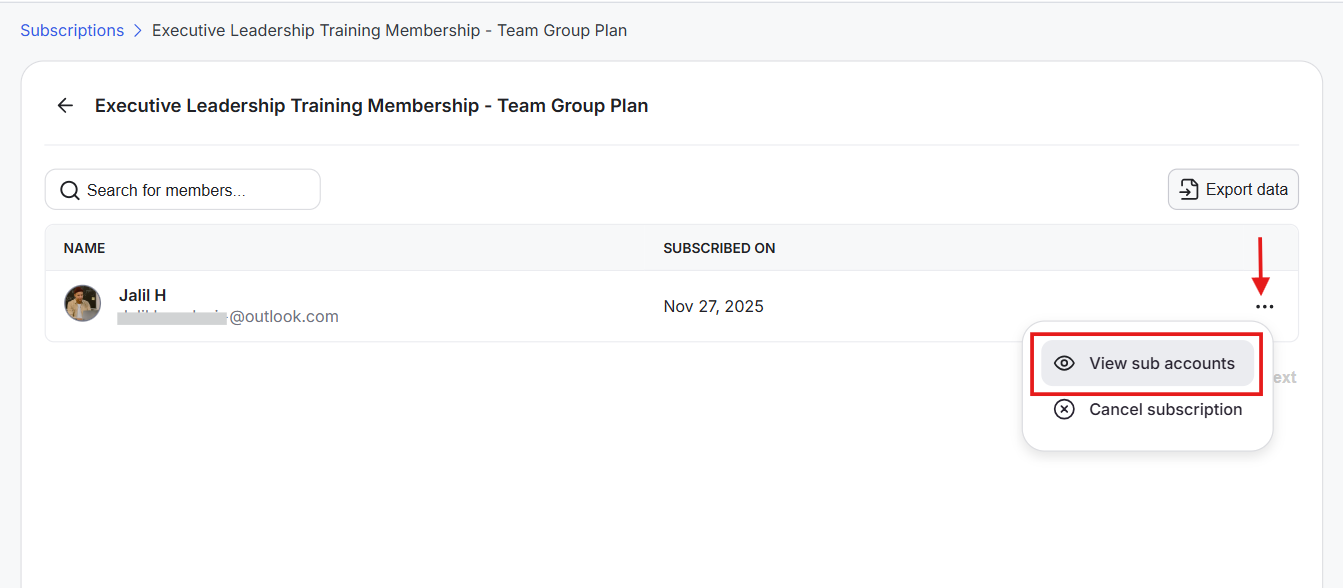Click the export icon on Export data
Screen dimensions: 1343x588
click(x=1189, y=189)
